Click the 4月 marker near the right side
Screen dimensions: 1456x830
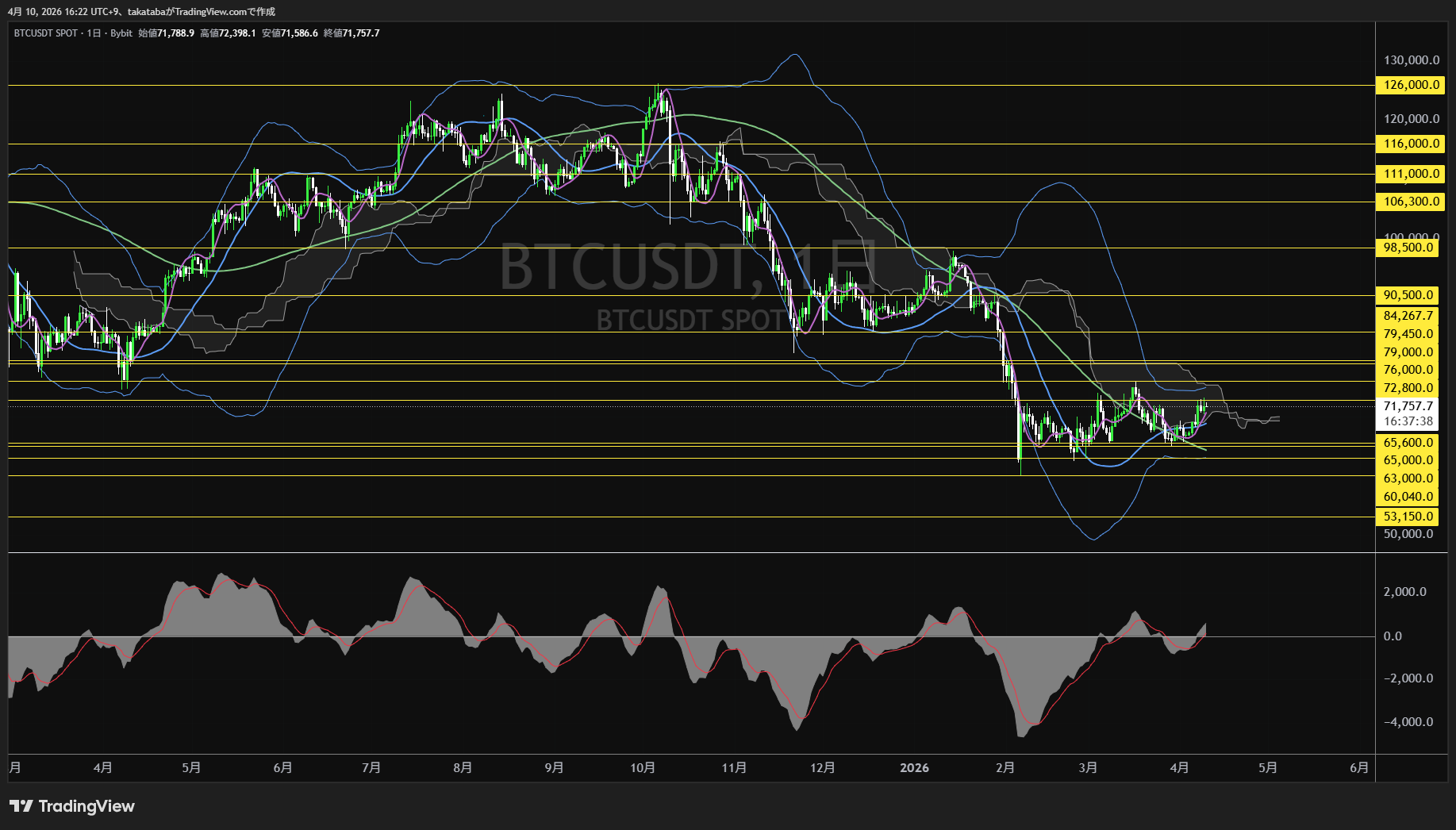[1179, 768]
